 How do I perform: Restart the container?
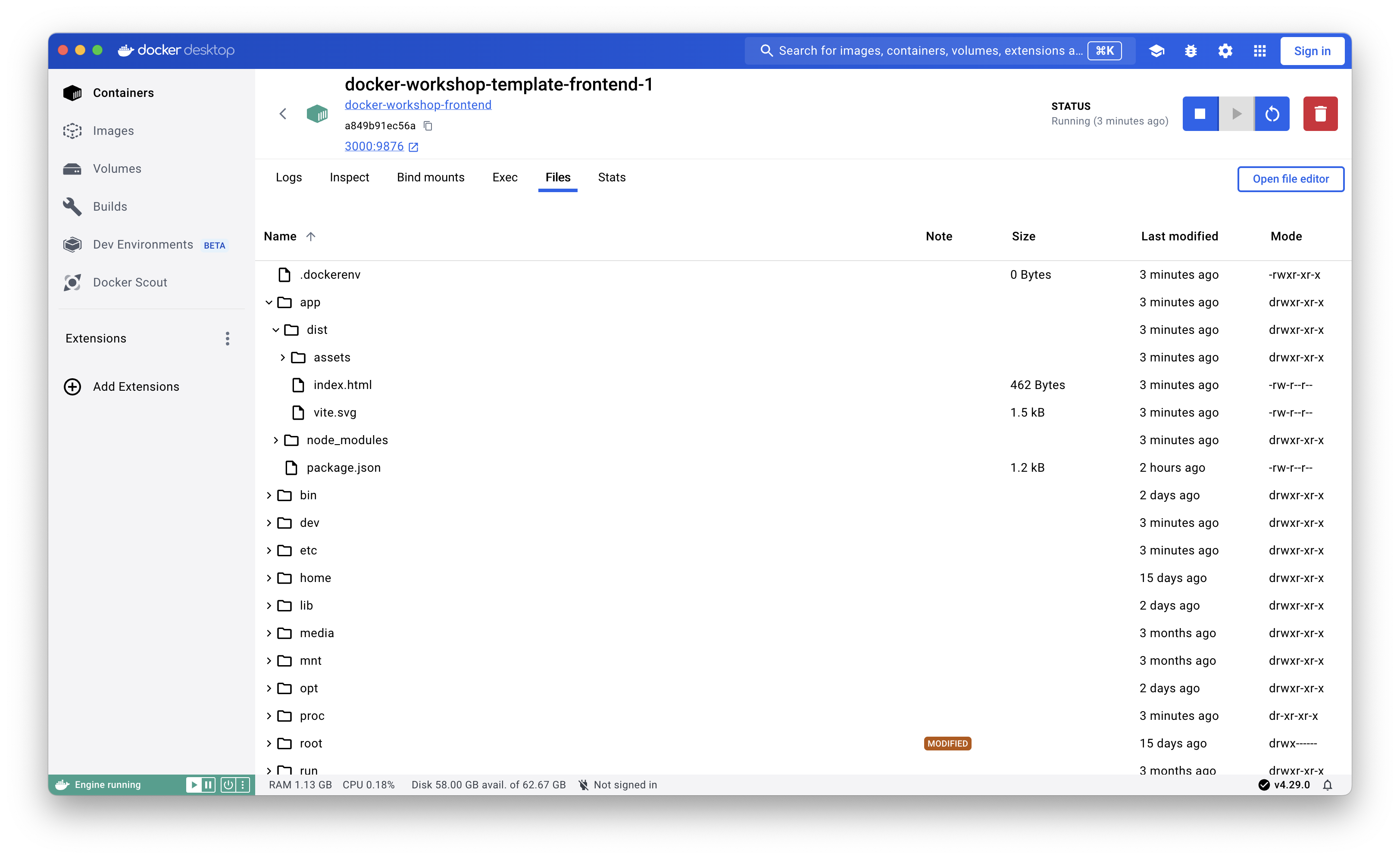(1272, 114)
